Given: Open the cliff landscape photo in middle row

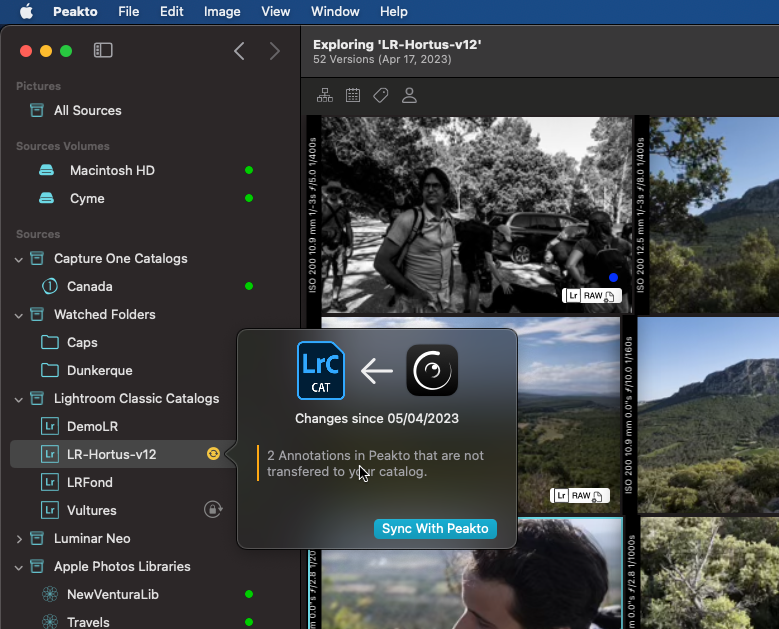Looking at the screenshot, I should point(708,415).
